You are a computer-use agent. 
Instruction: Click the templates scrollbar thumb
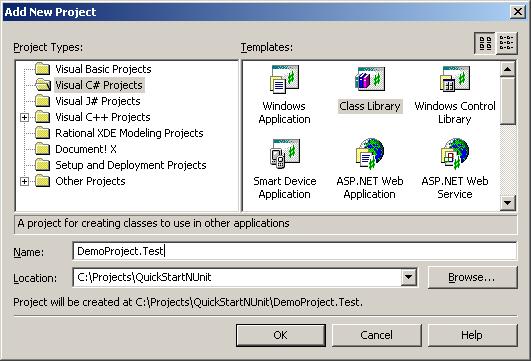coord(507,101)
